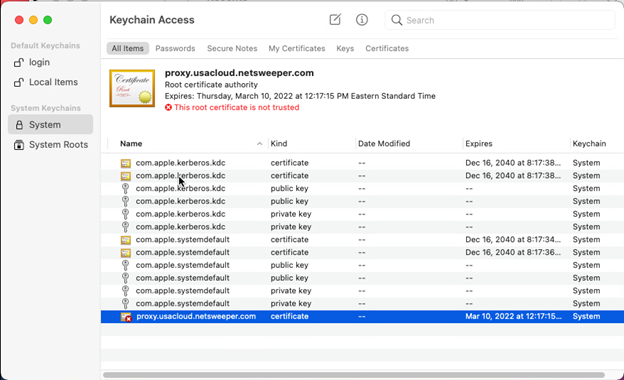Sort by the Keychain column header
Viewport: 624px width, 380px height.
tap(597, 144)
